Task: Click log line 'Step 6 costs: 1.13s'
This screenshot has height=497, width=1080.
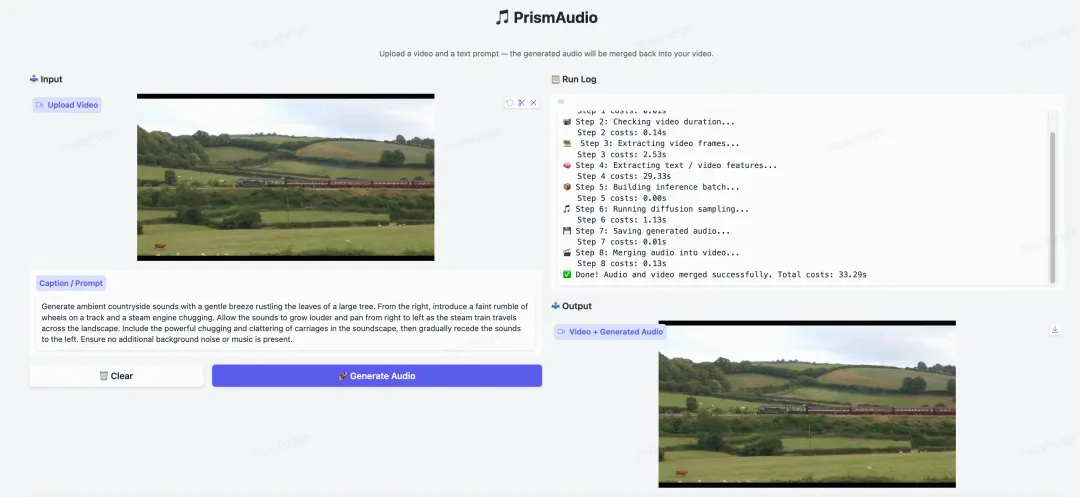Action: (622, 220)
